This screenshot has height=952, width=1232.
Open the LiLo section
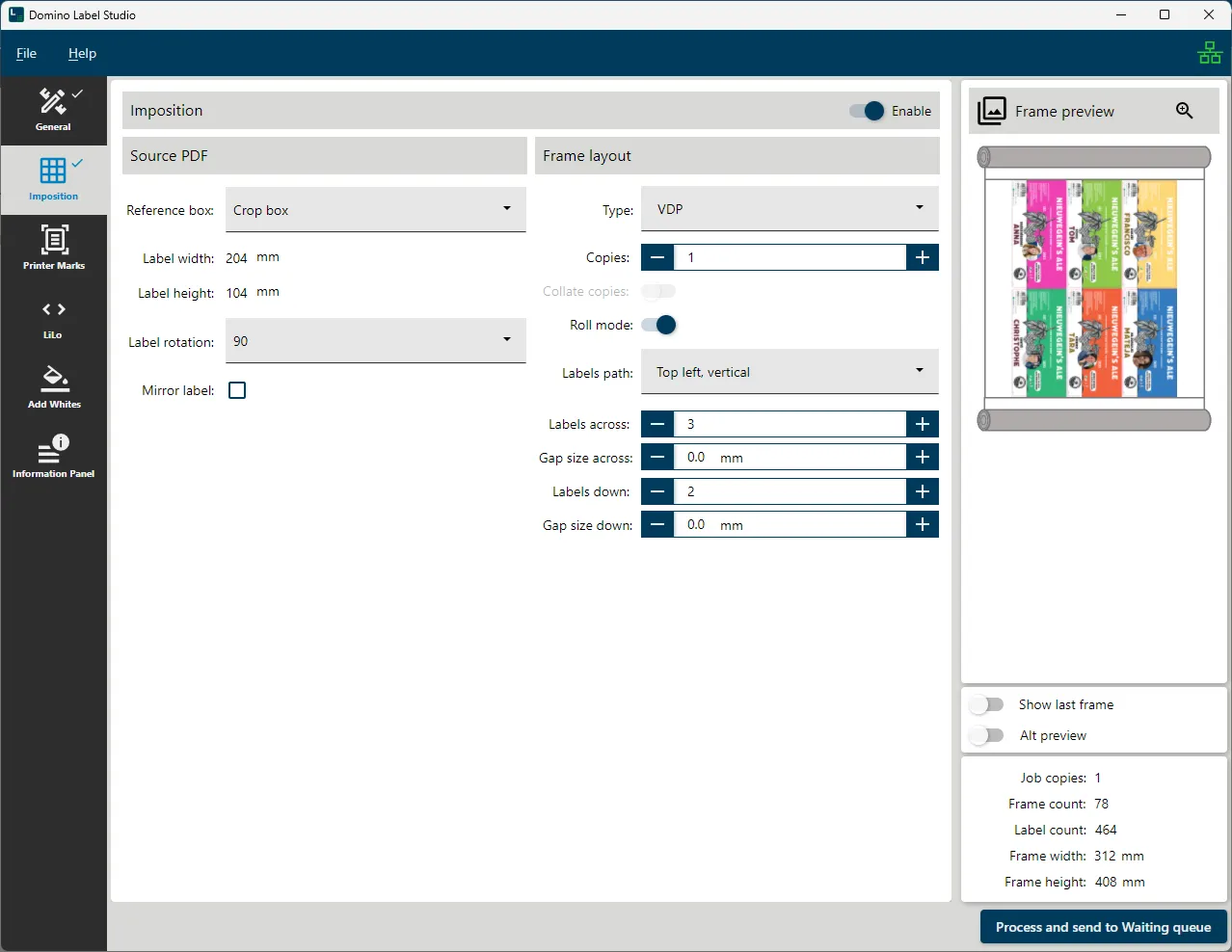click(53, 318)
